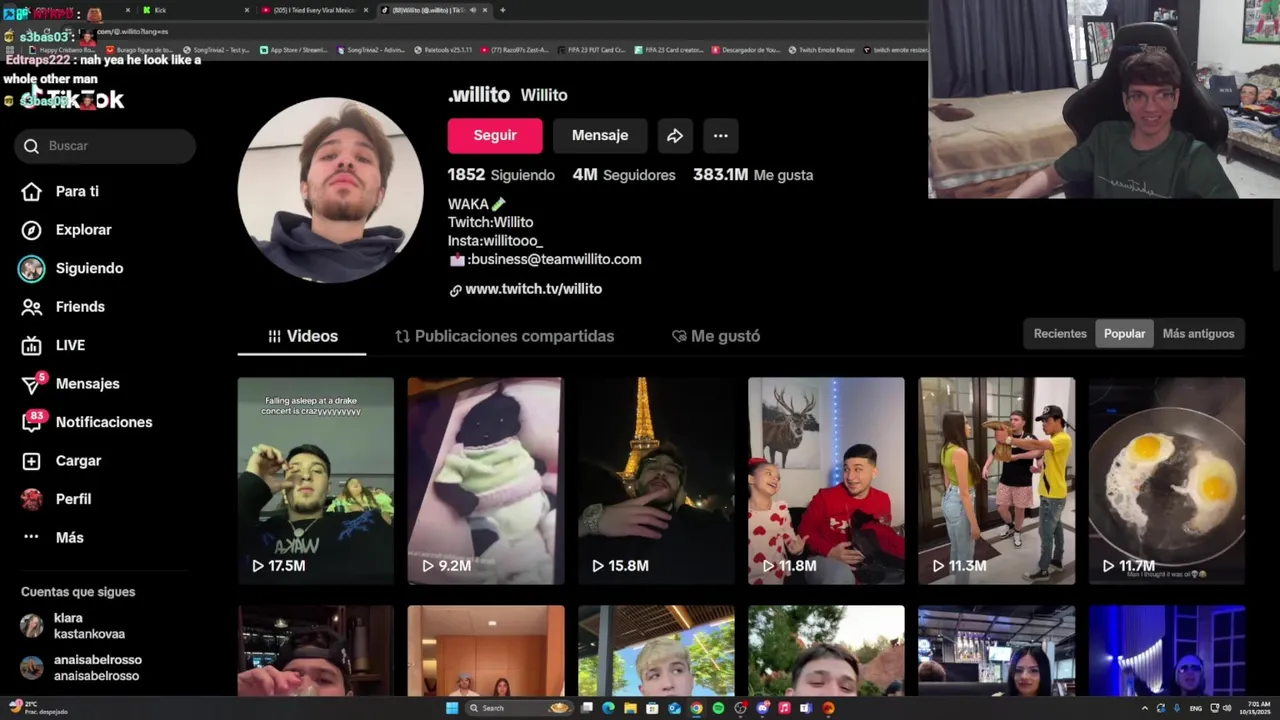Screen dimensions: 1280x720
Task: Open the Siguiendo avatar icon in sidebar
Action: 32,268
